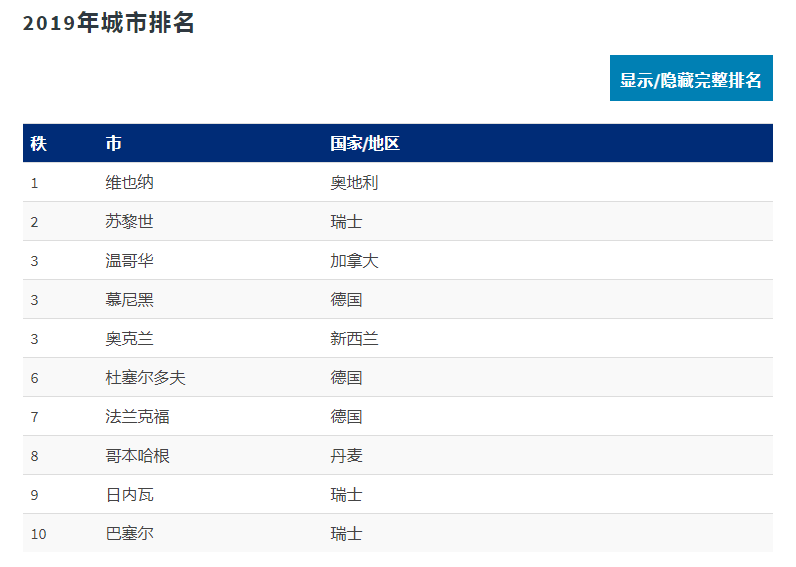Click 德国 in the 杜塞尔多夫 row
796x567 pixels.
point(346,377)
